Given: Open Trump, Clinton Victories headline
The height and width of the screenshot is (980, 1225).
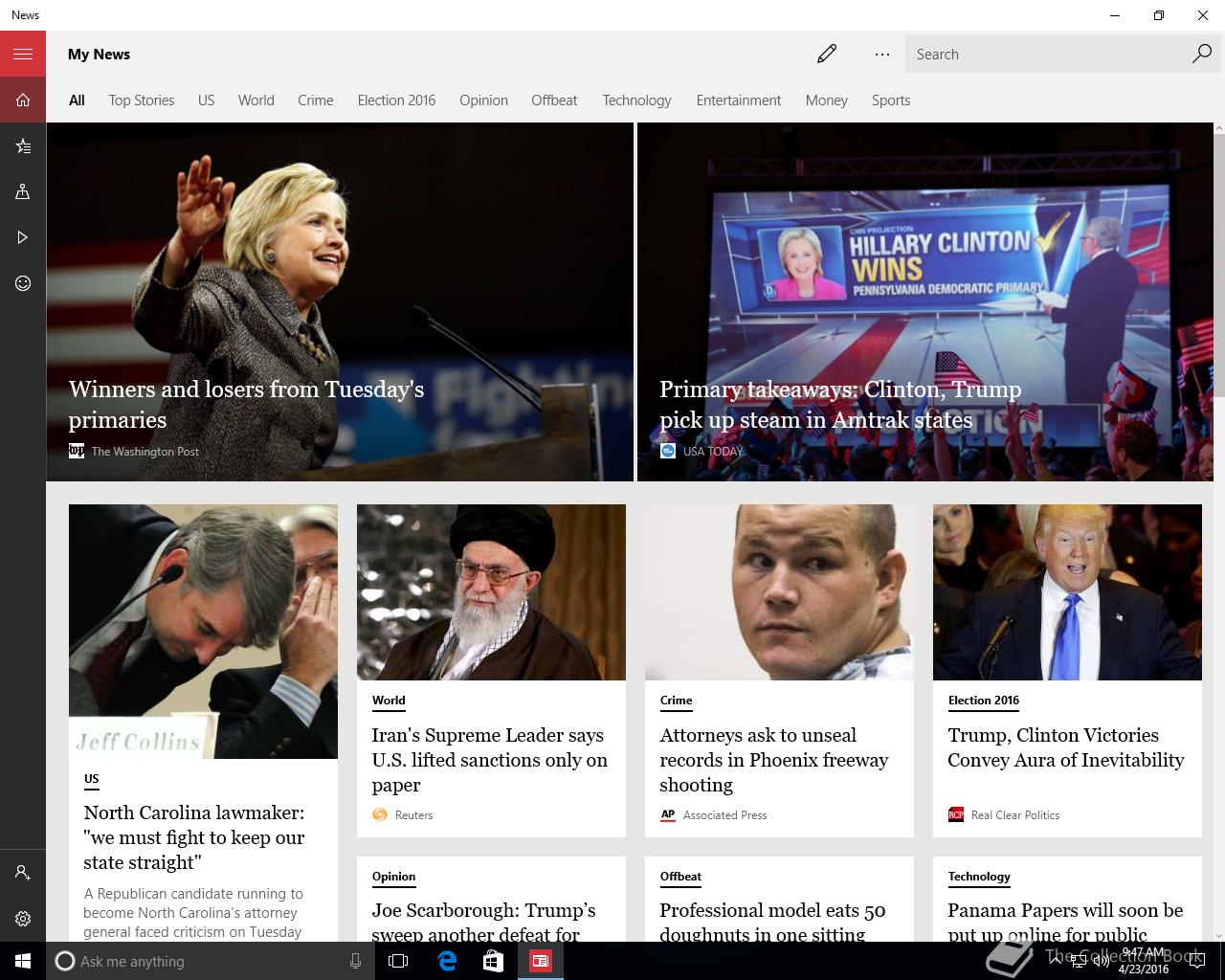Looking at the screenshot, I should point(1066,747).
